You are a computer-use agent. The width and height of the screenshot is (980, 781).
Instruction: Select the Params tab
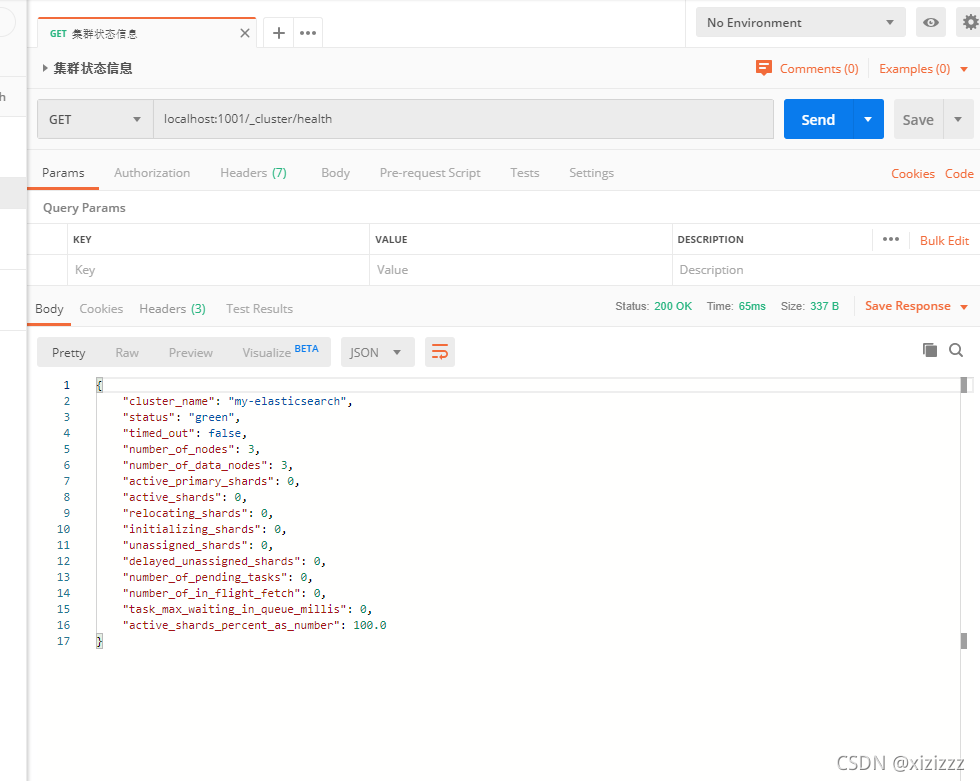click(63, 173)
